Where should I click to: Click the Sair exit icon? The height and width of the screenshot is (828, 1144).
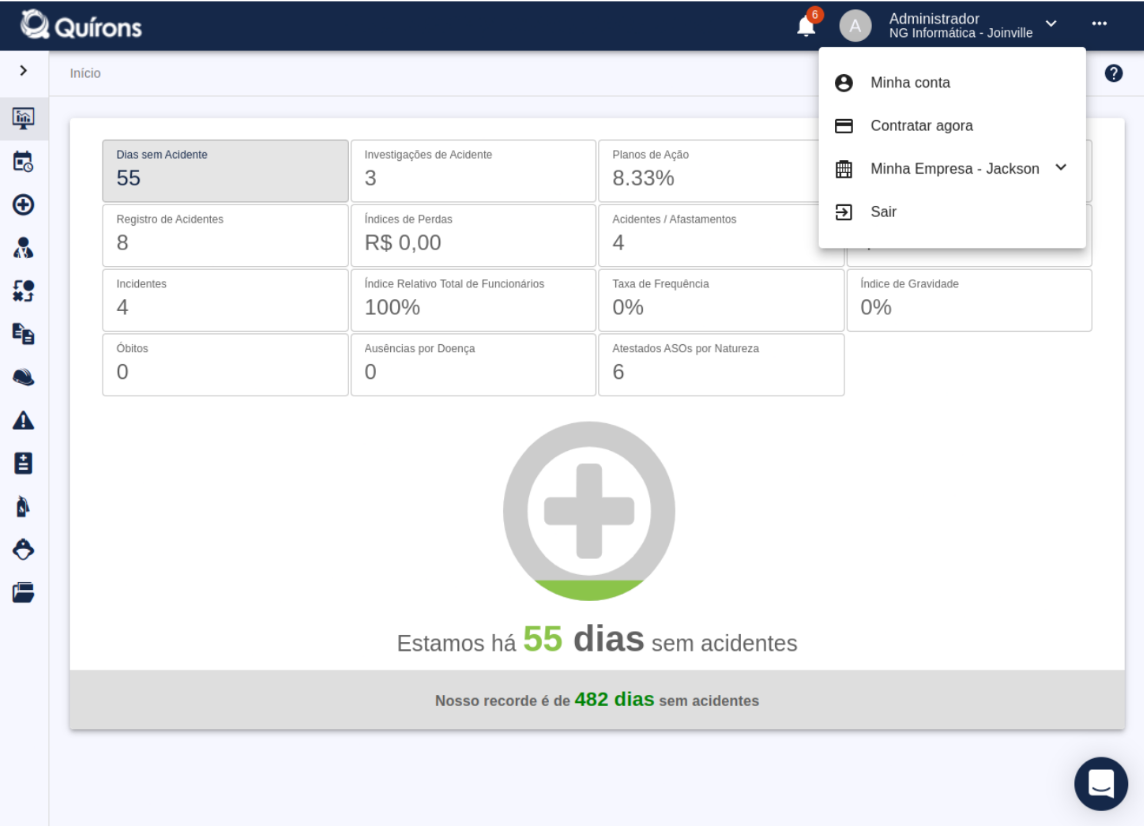tap(843, 212)
